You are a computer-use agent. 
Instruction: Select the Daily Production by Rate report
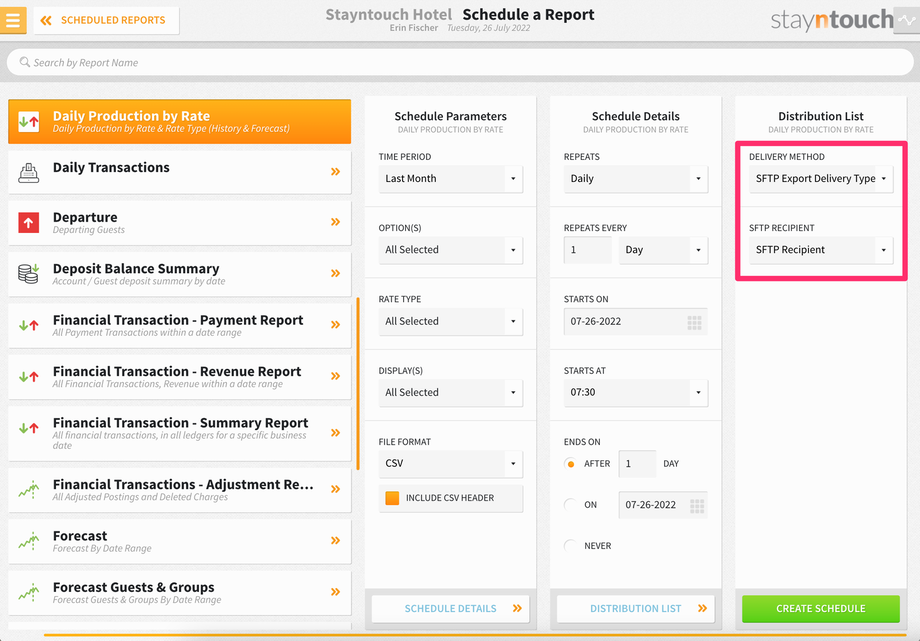pos(180,122)
